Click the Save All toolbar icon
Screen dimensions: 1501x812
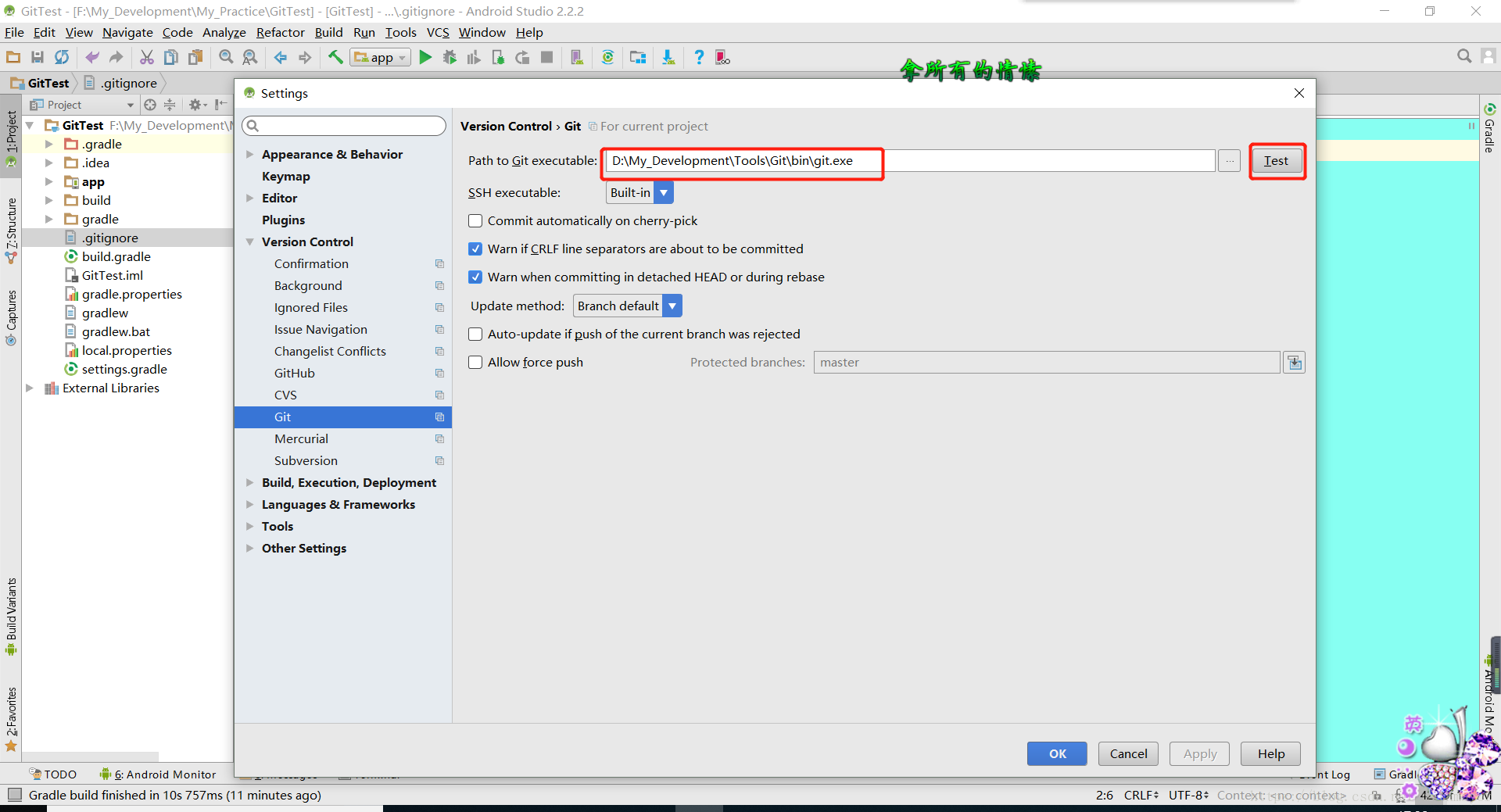(37, 57)
